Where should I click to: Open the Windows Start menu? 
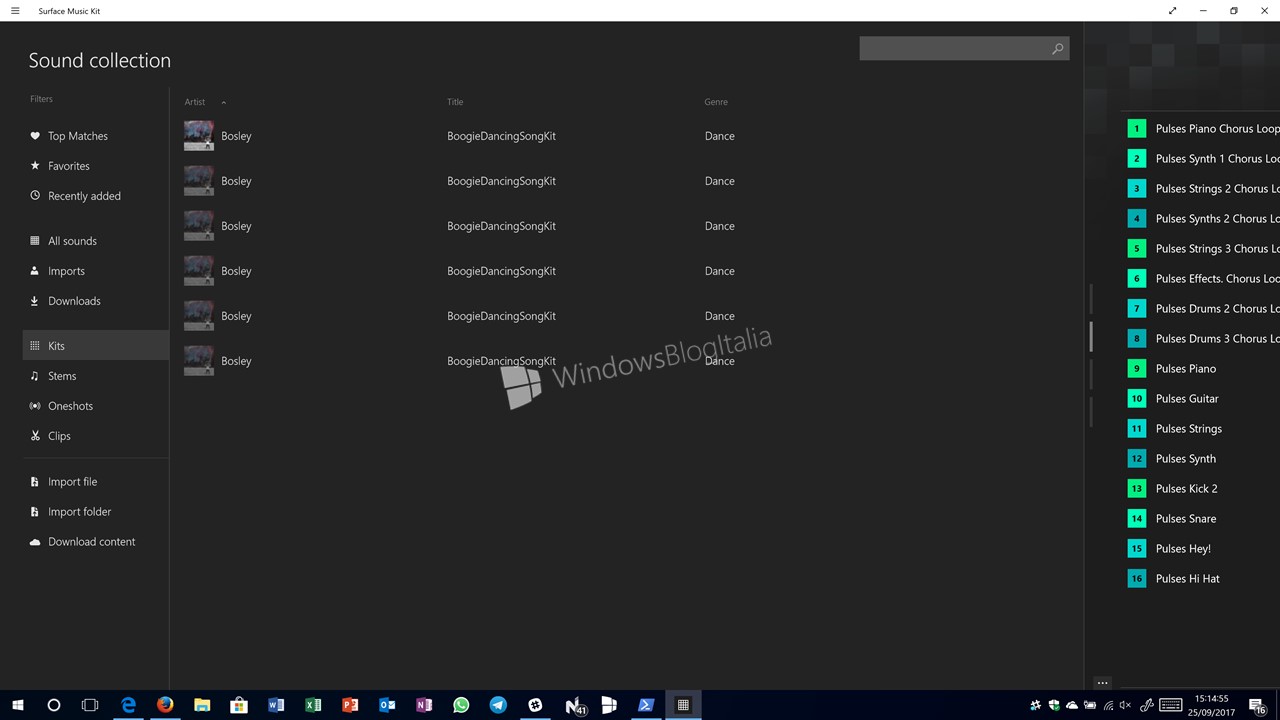pyautogui.click(x=17, y=705)
